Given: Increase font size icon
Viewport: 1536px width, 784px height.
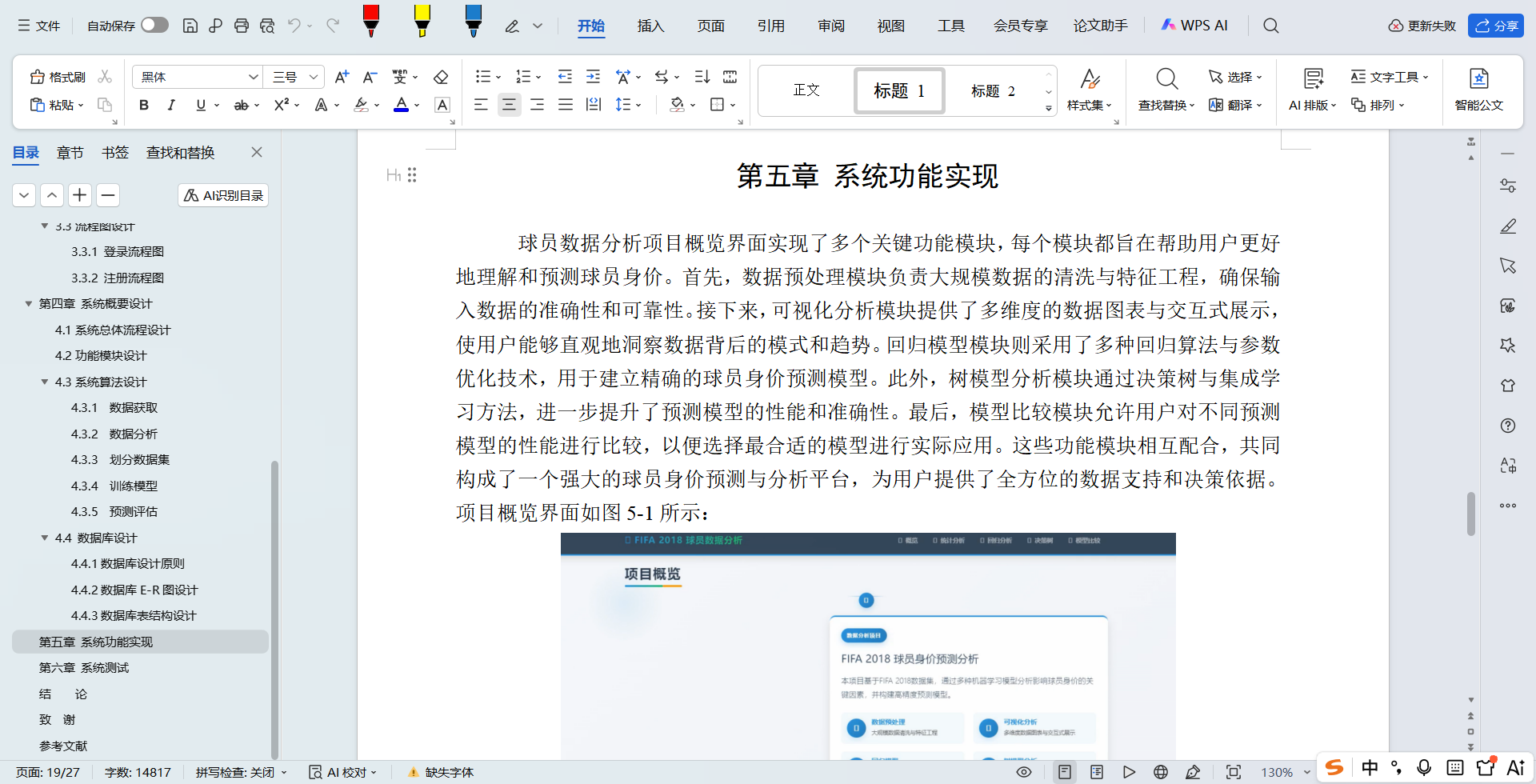Looking at the screenshot, I should pyautogui.click(x=342, y=77).
